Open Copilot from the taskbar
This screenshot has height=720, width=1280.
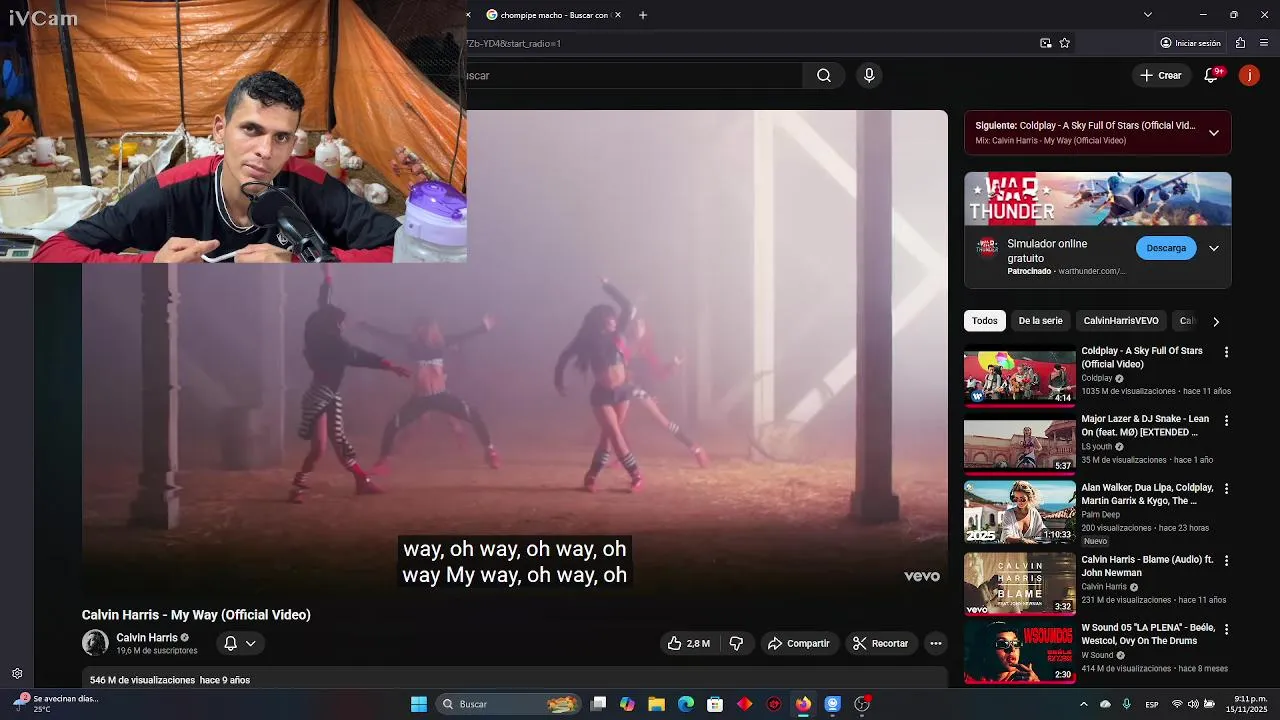click(627, 704)
